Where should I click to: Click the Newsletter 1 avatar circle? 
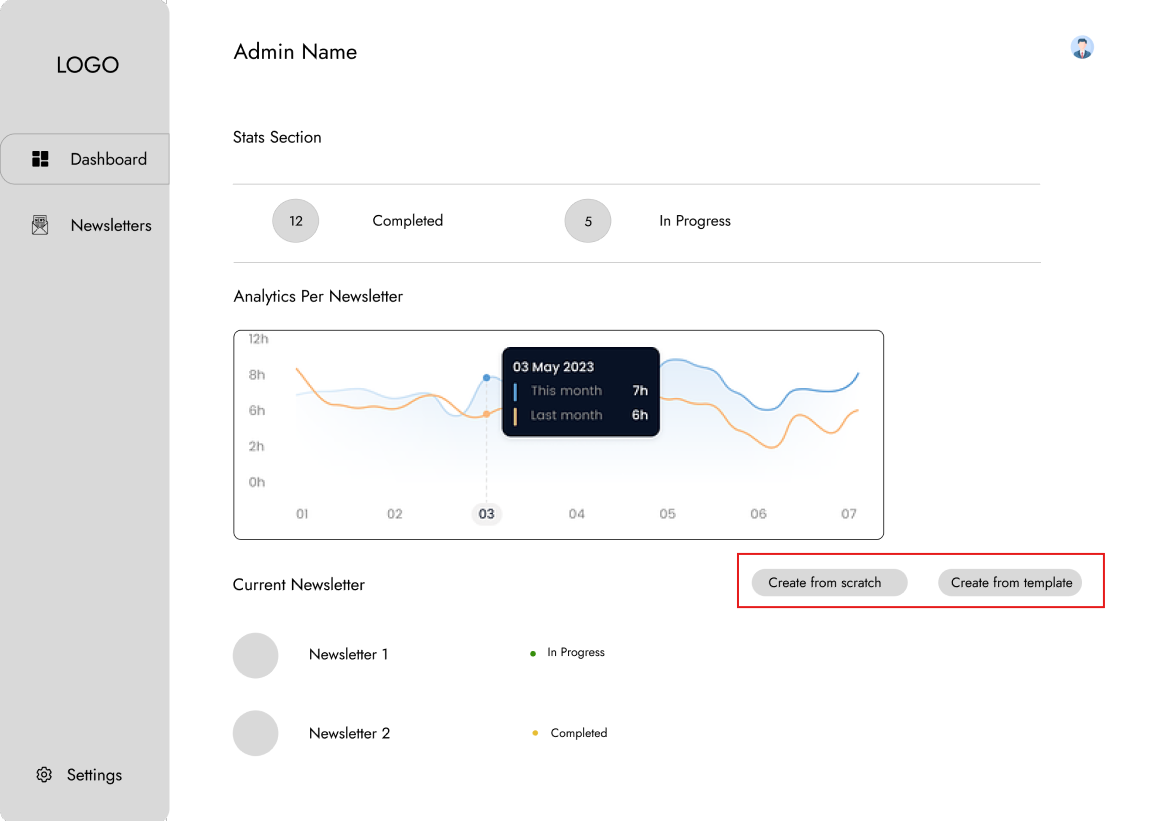pyautogui.click(x=255, y=655)
